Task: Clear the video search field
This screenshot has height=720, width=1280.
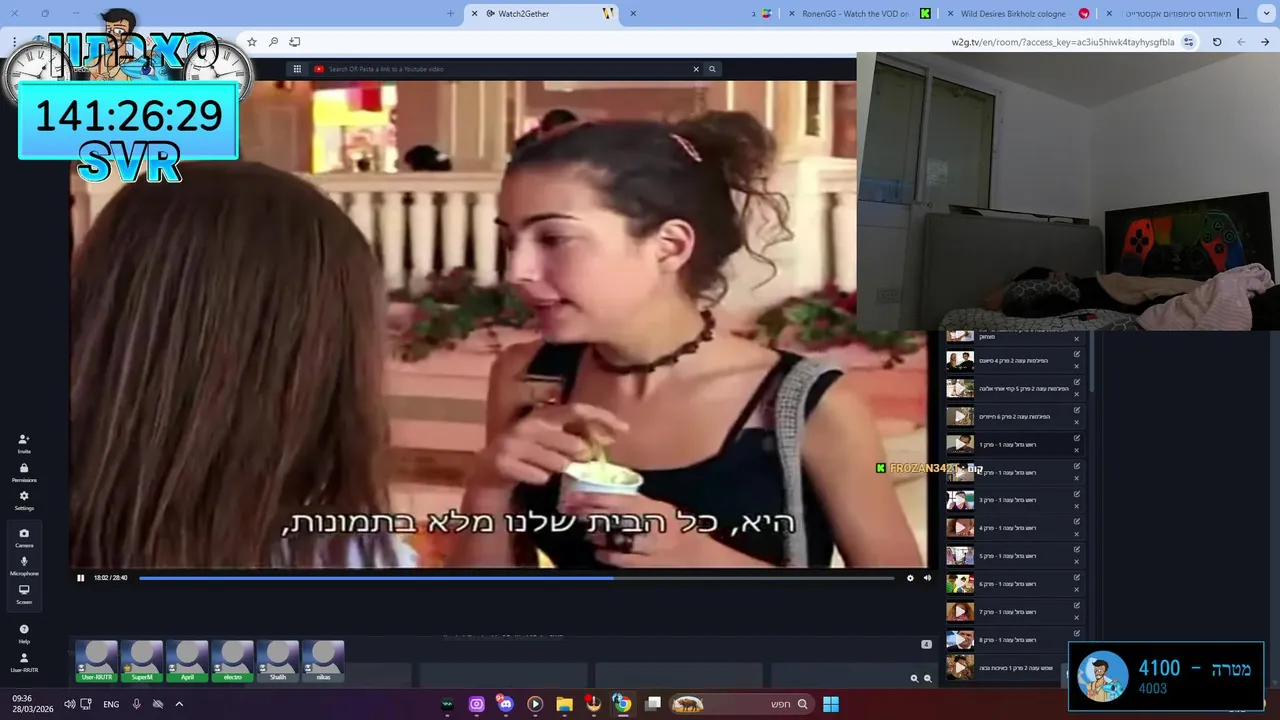Action: 696,69
